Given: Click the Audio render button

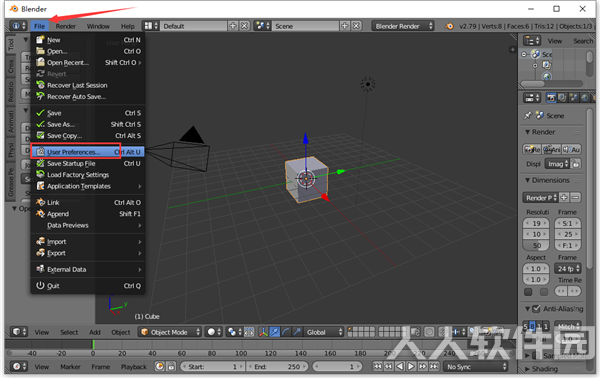Looking at the screenshot, I should (571, 149).
